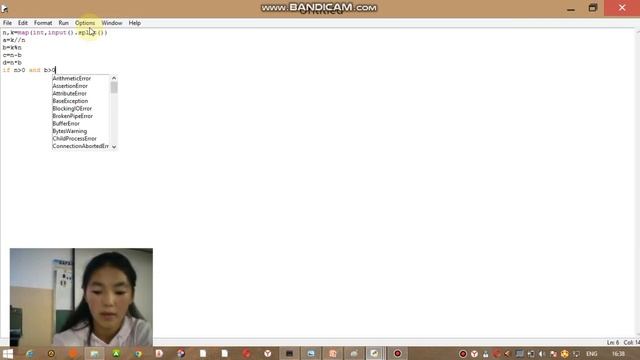Open the Window menu
The height and width of the screenshot is (360, 640).
[x=112, y=23]
